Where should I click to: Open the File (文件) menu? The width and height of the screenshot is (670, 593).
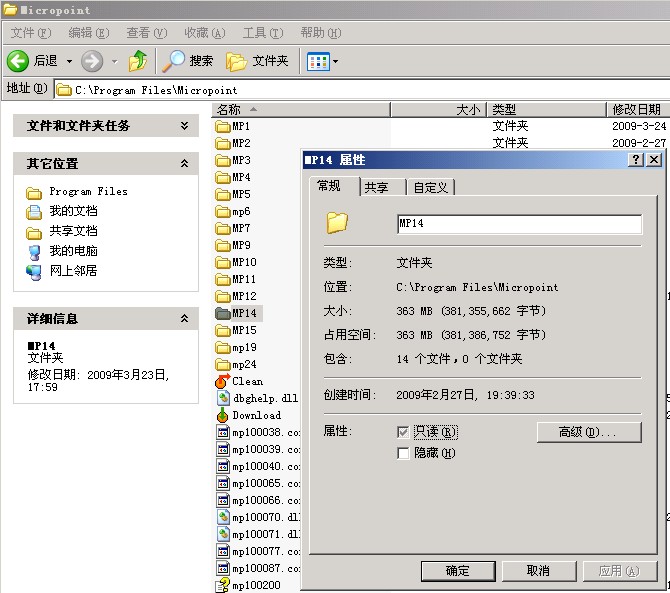coord(31,33)
